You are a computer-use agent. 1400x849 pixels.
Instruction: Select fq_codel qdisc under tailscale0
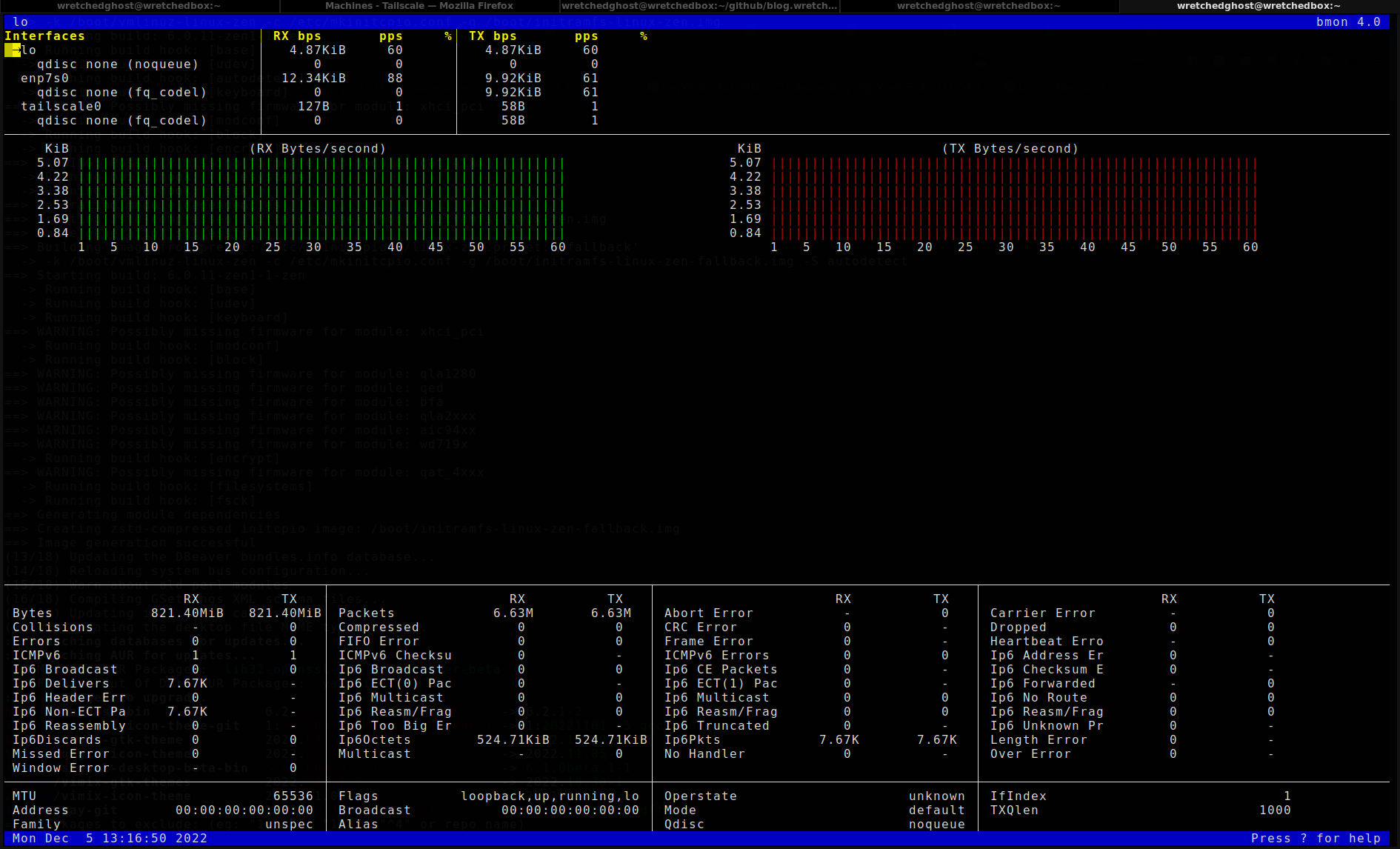(x=121, y=121)
